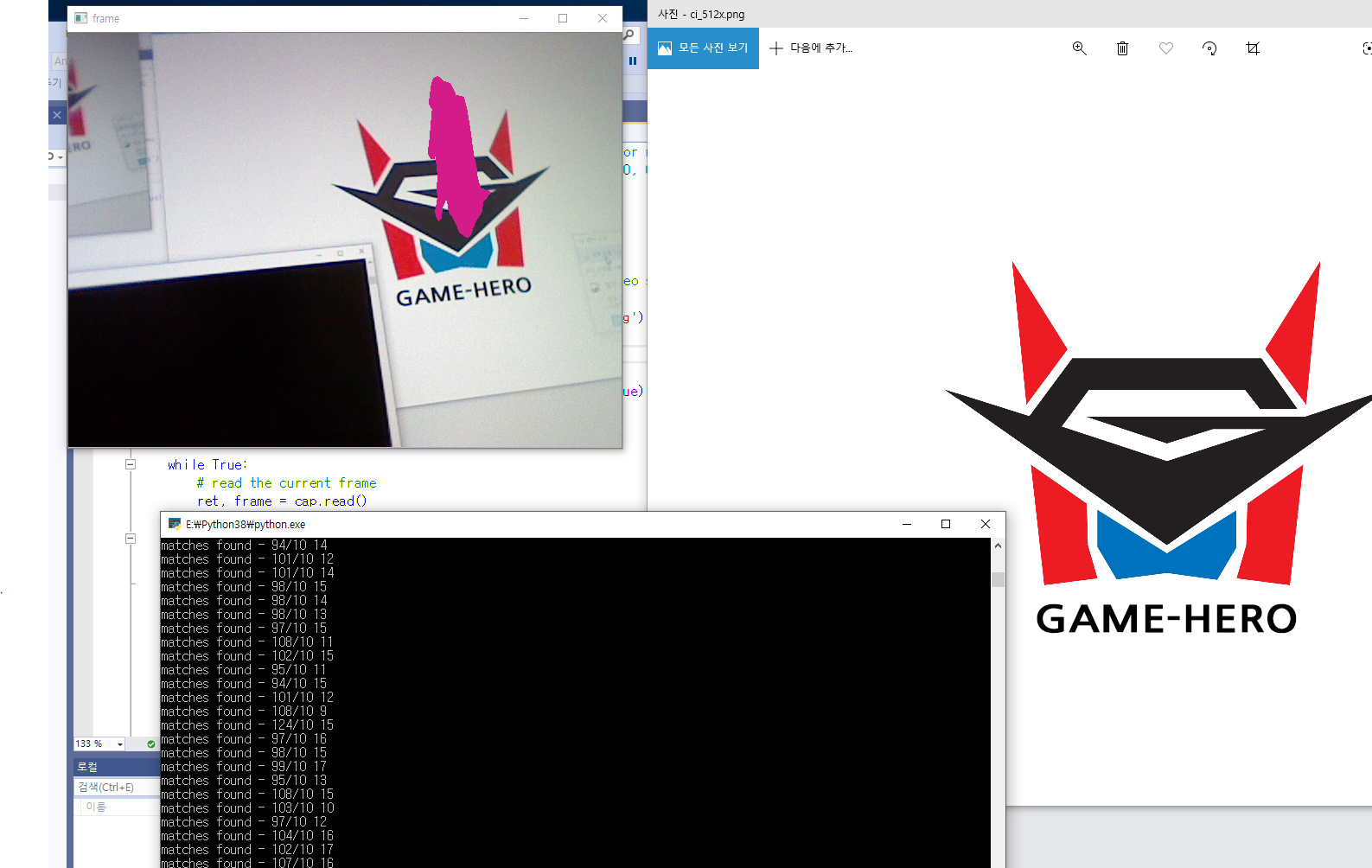Open 모든 사진 보기 in Photos

[x=704, y=48]
